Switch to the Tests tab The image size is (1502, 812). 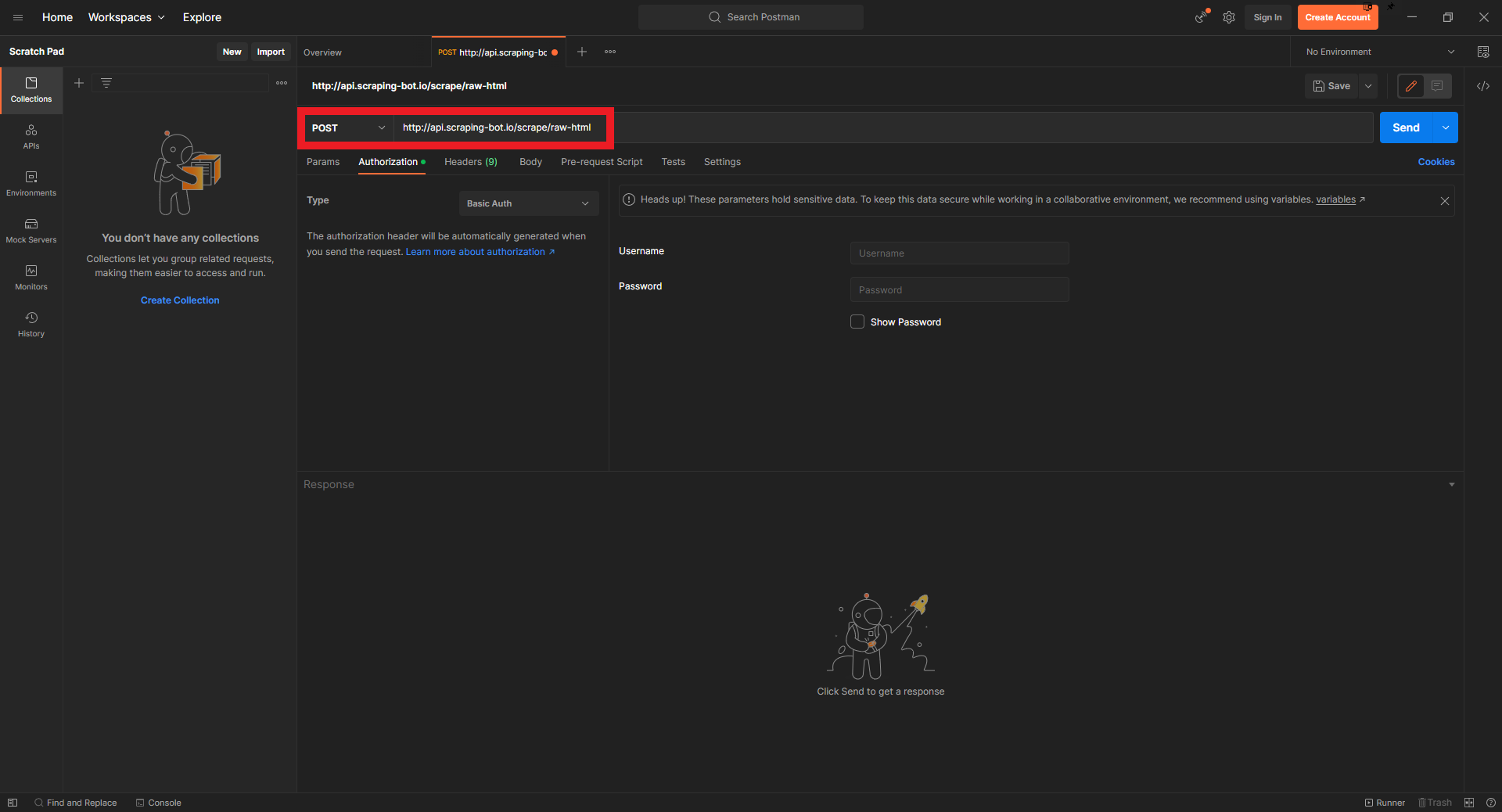pyautogui.click(x=673, y=162)
